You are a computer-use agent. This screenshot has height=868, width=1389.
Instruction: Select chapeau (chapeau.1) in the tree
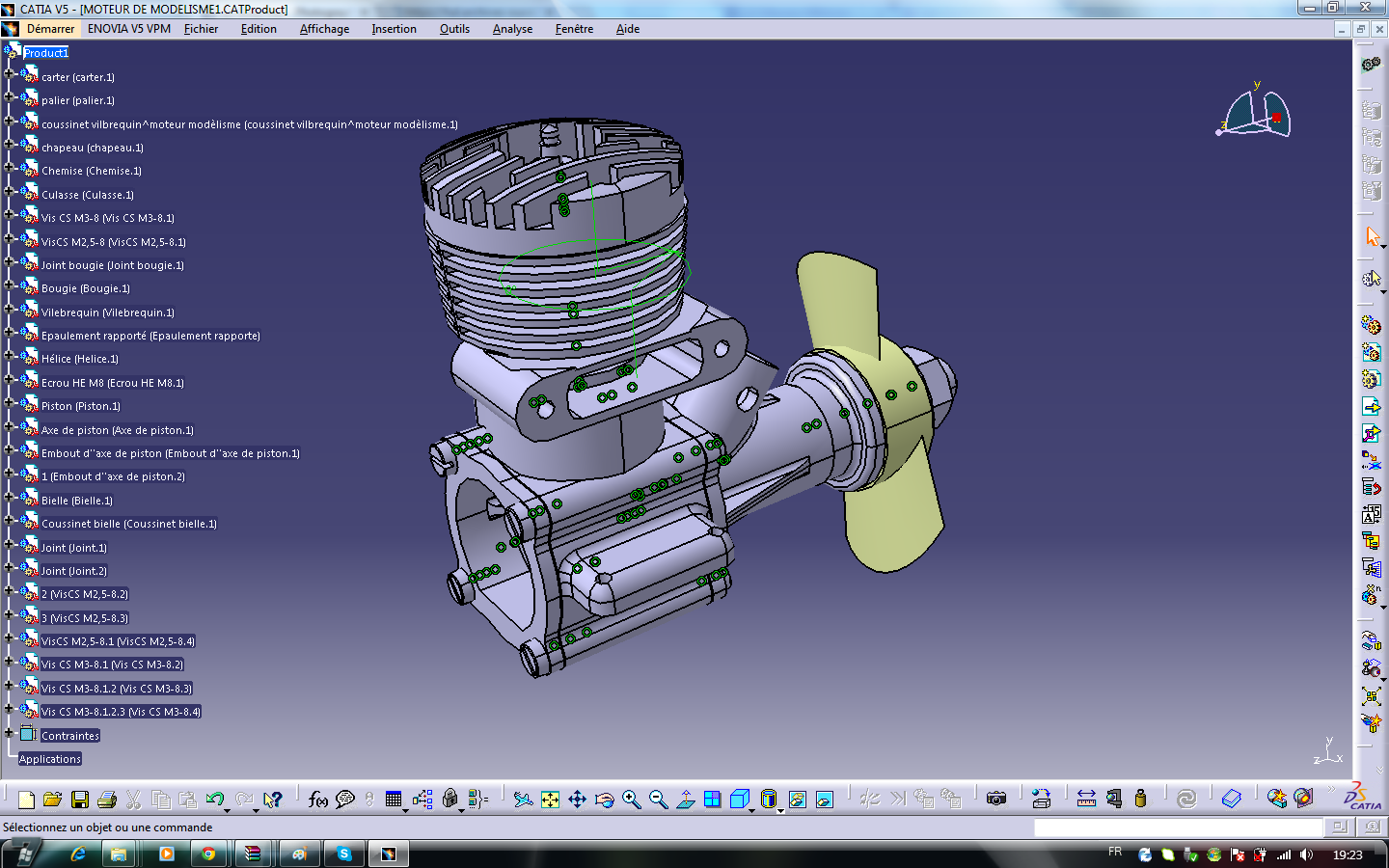tap(93, 148)
